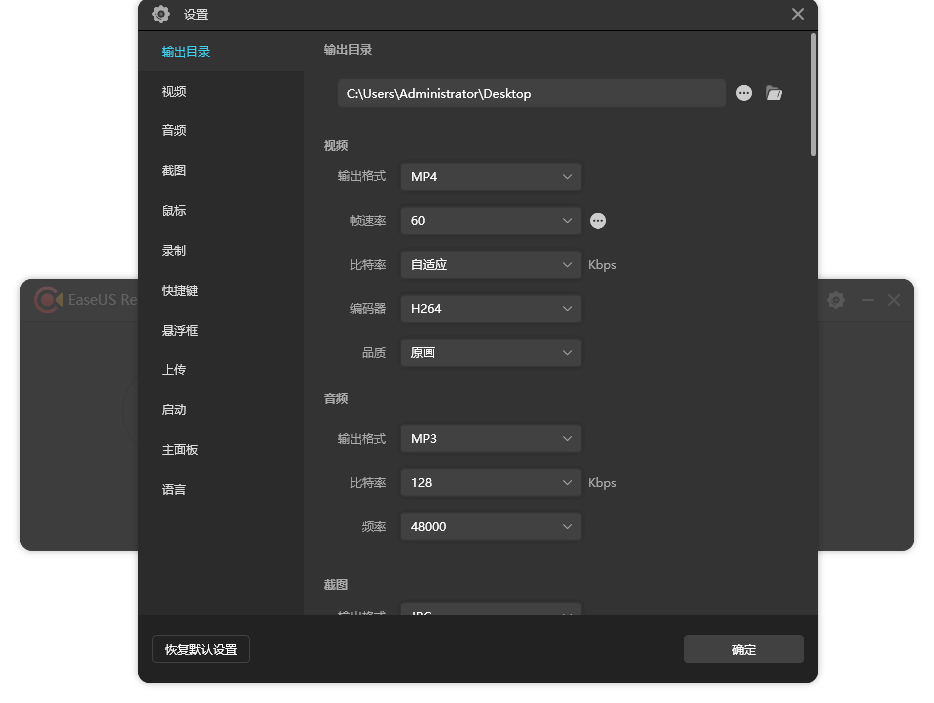Click the 确定 button
The width and height of the screenshot is (934, 703).
tap(743, 649)
